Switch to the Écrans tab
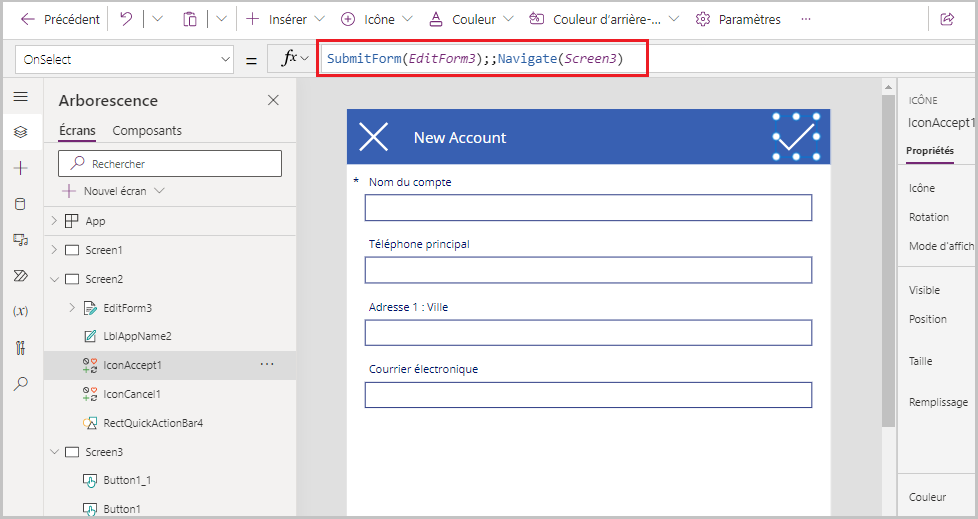978x519 pixels. (77, 130)
